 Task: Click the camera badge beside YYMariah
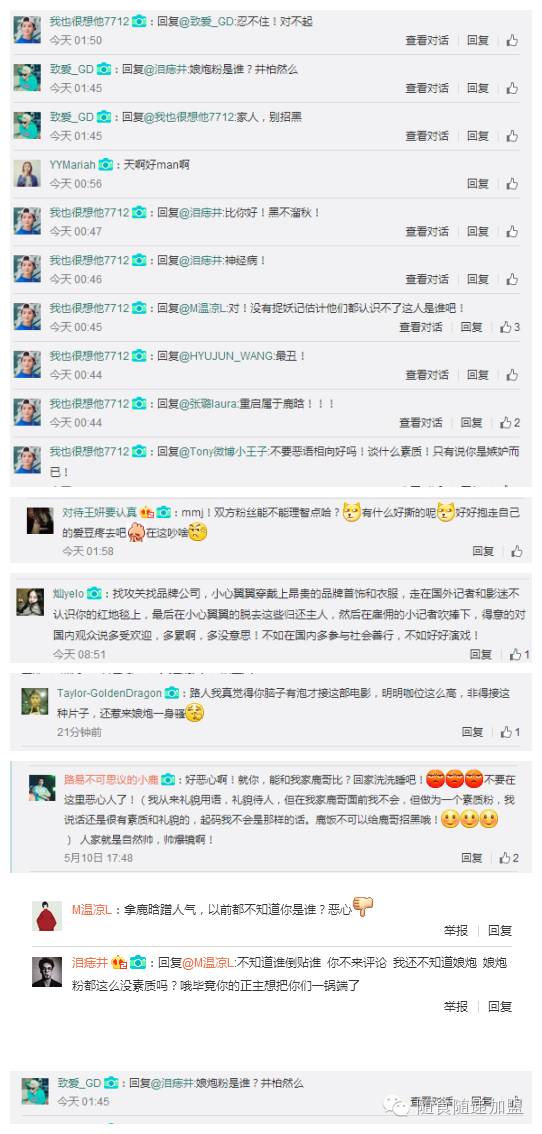[106, 165]
